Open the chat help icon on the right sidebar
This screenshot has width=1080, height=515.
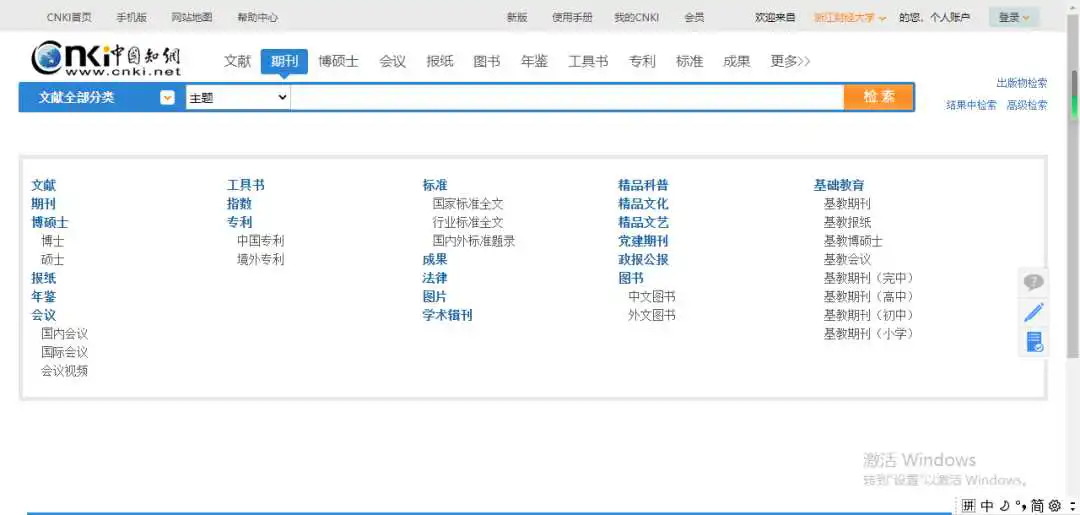click(1033, 282)
